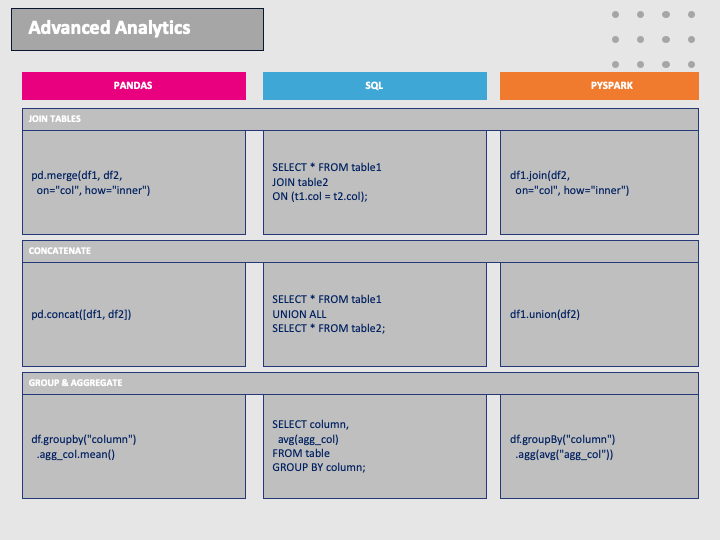Viewport: 720px width, 540px height.
Task: Select the pd.merge code box
Action: click(133, 182)
